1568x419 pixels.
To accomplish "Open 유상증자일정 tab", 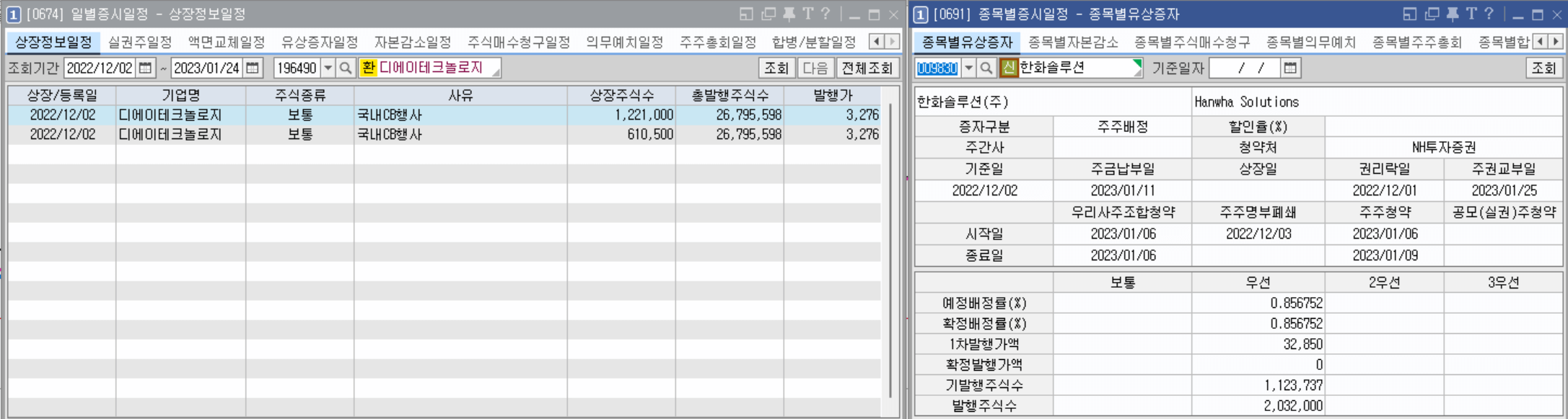I will click(320, 42).
